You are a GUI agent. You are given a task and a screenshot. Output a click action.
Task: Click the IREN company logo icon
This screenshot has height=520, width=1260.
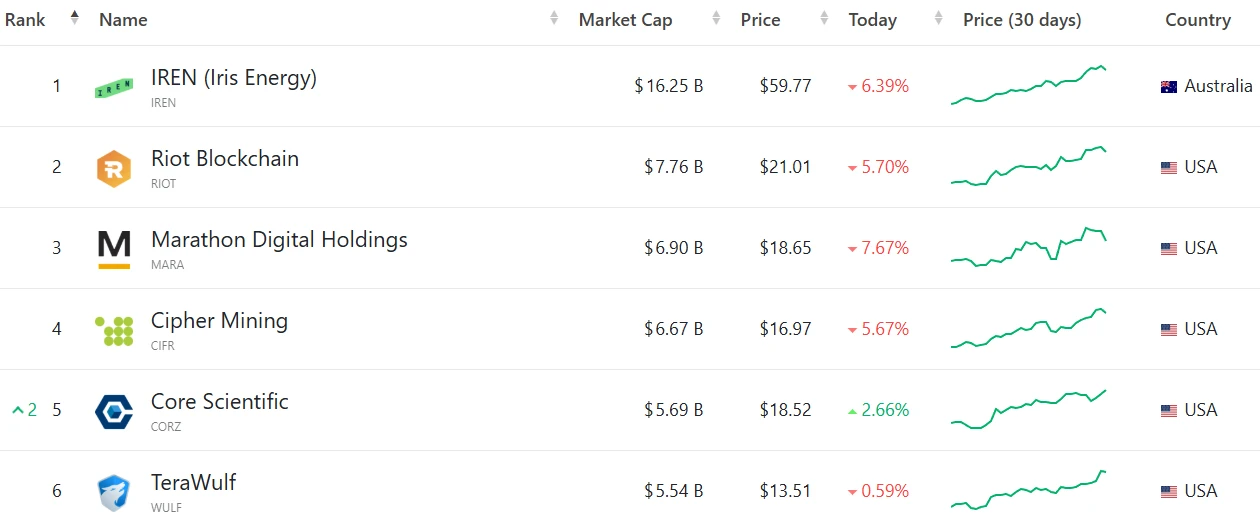114,88
